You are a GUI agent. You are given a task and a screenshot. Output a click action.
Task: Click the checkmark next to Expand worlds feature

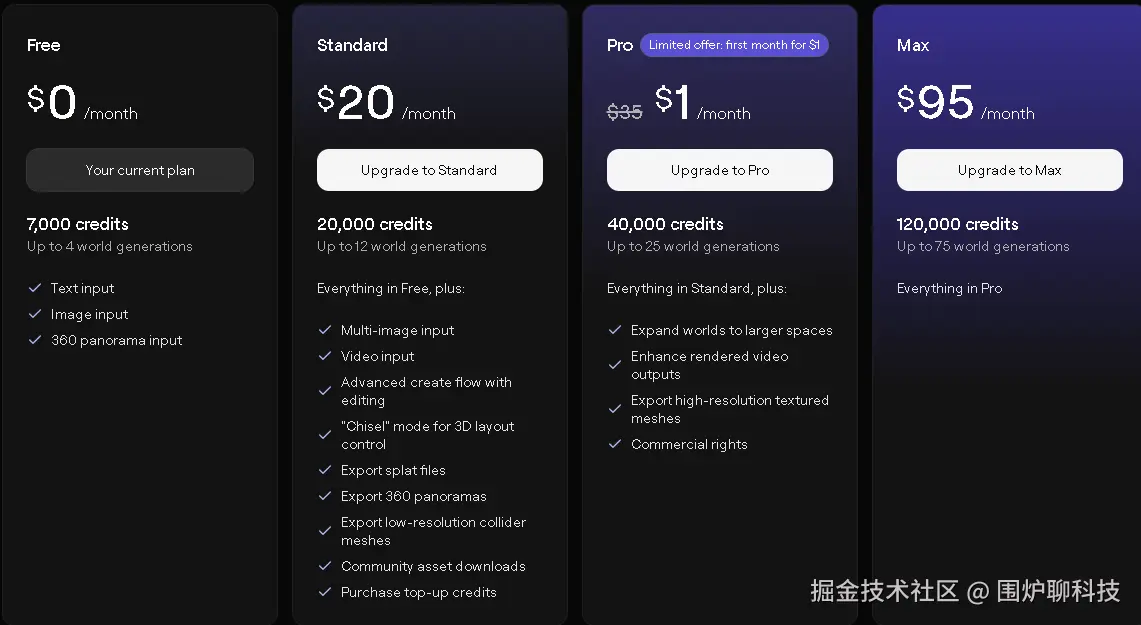[x=615, y=330]
